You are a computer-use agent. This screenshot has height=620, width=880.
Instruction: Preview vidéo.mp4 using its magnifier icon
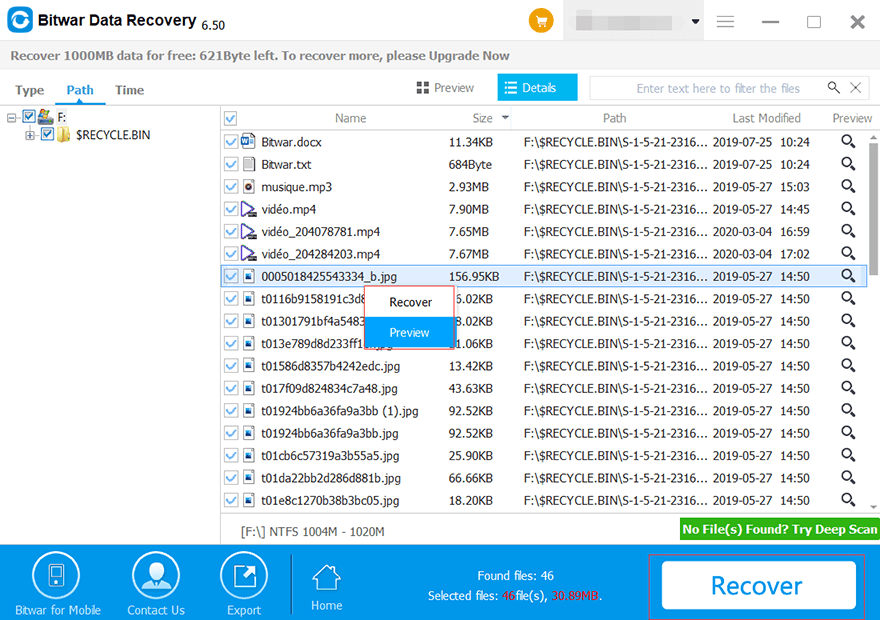click(848, 209)
